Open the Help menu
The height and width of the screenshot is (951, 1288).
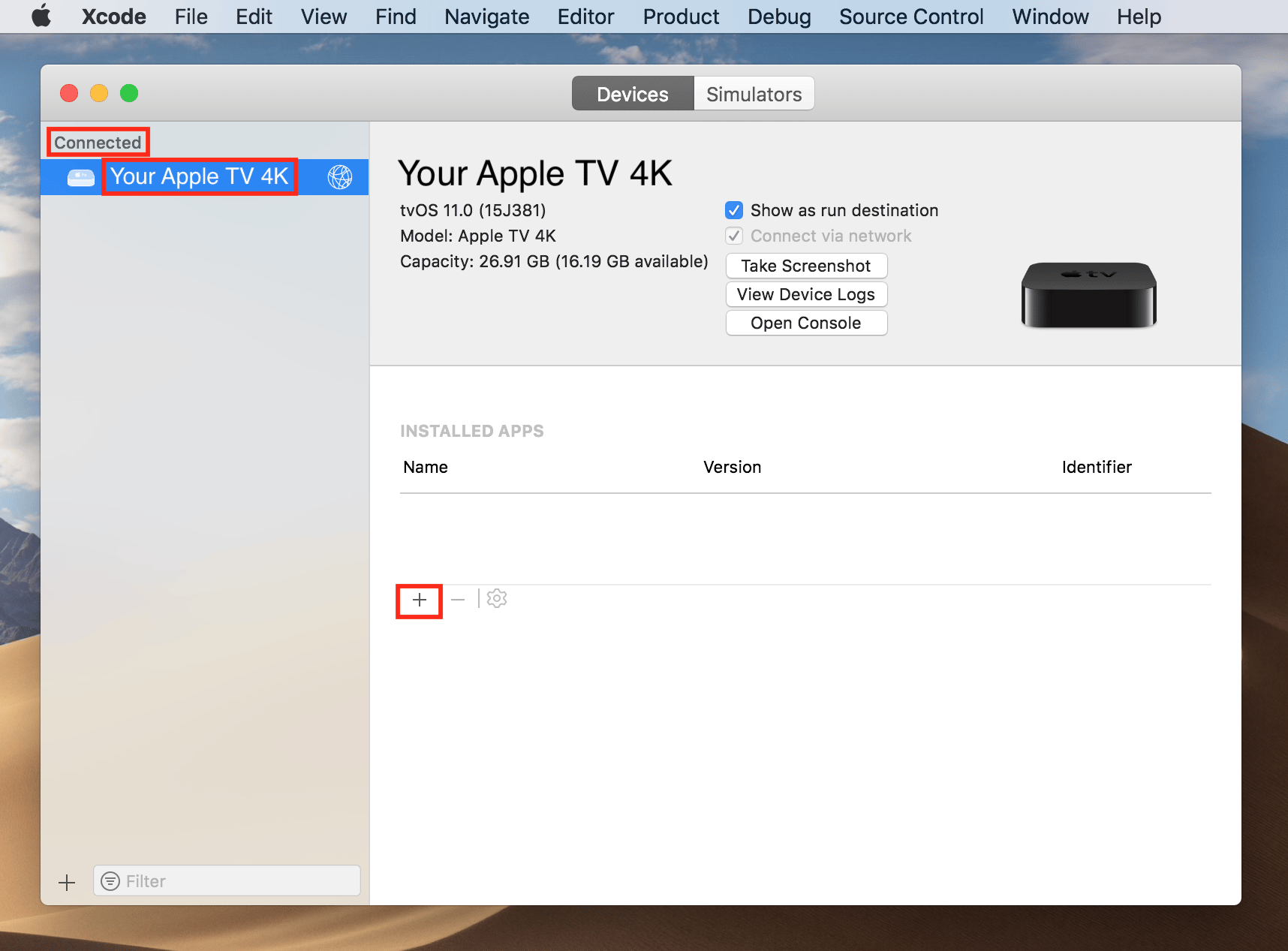click(x=1139, y=17)
